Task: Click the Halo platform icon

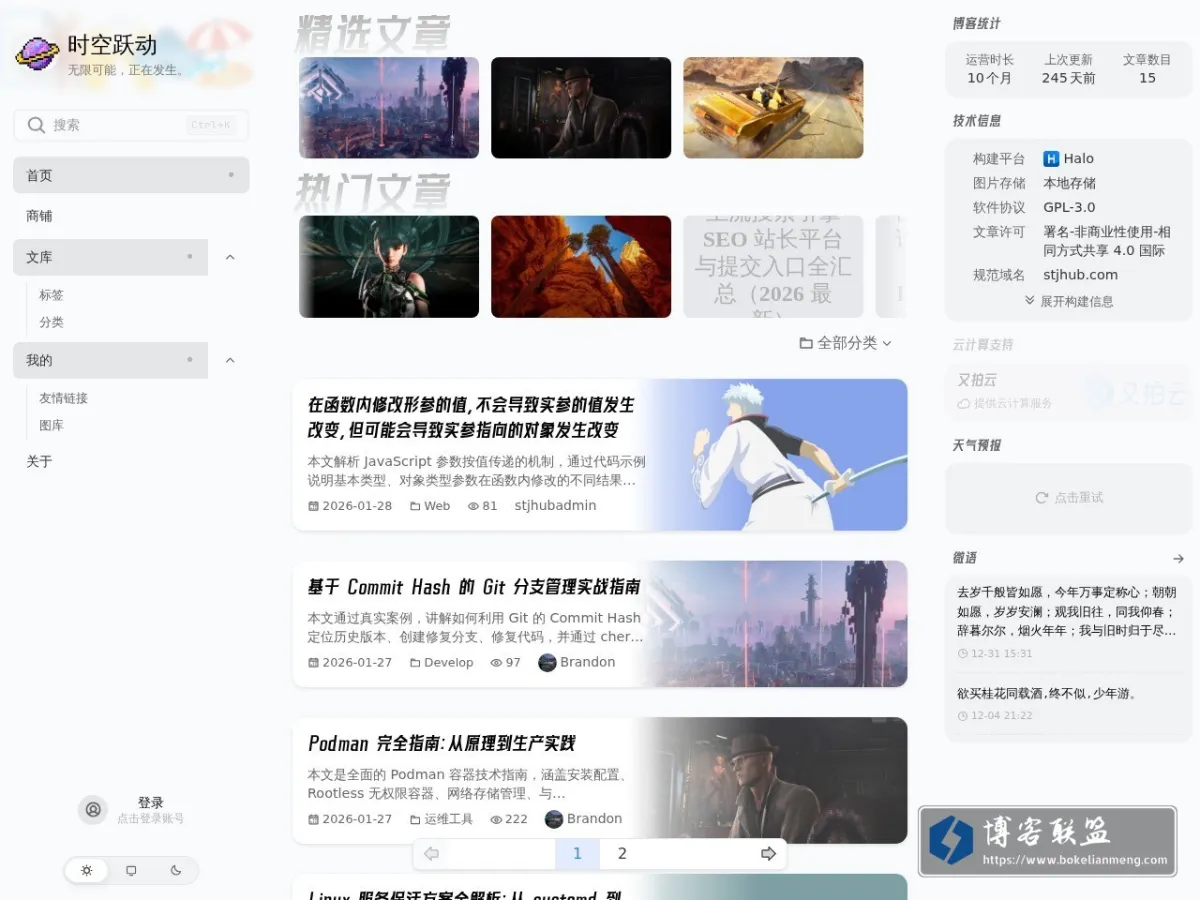Action: (x=1051, y=158)
